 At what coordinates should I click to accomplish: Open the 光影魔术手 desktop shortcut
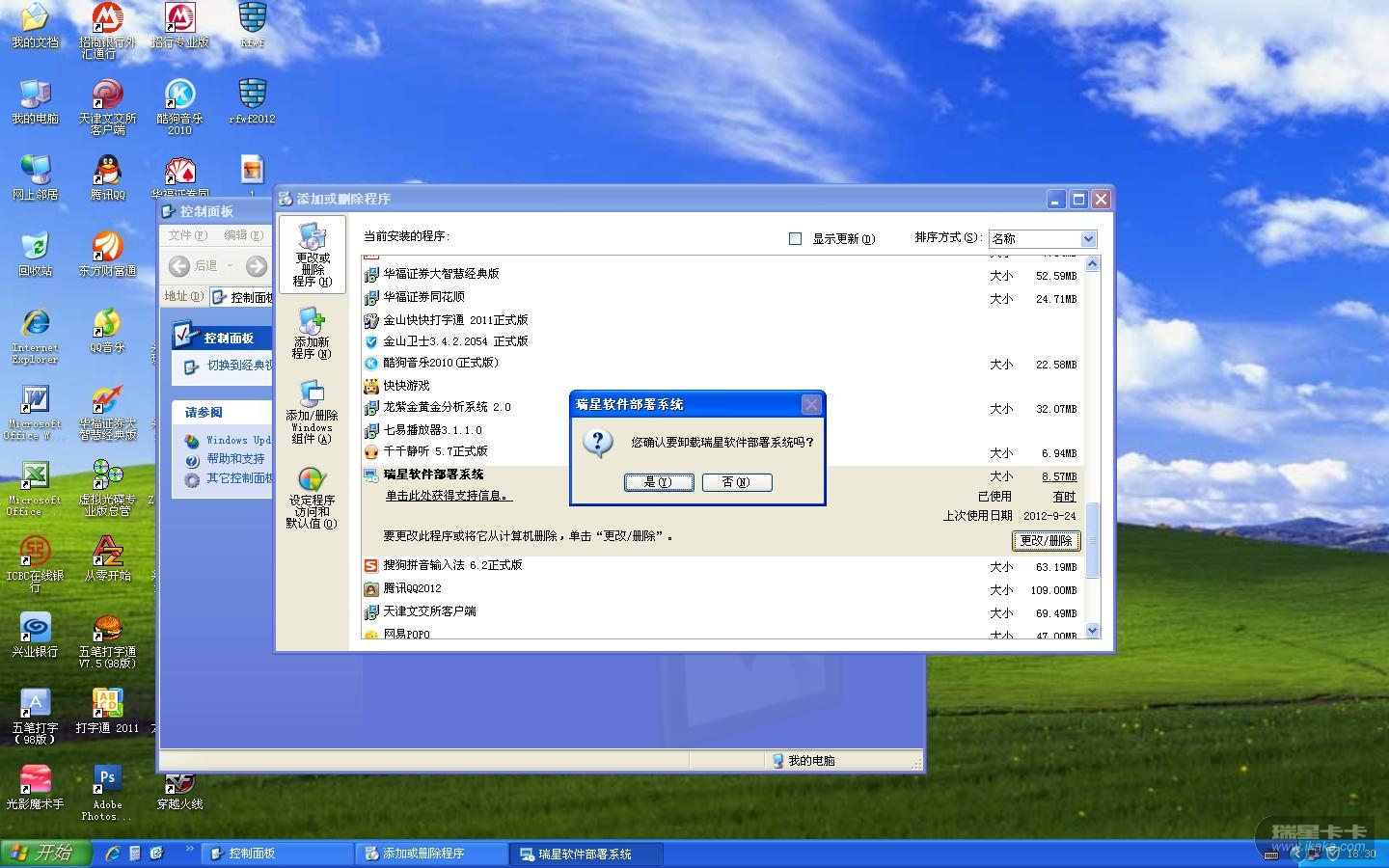point(35,787)
